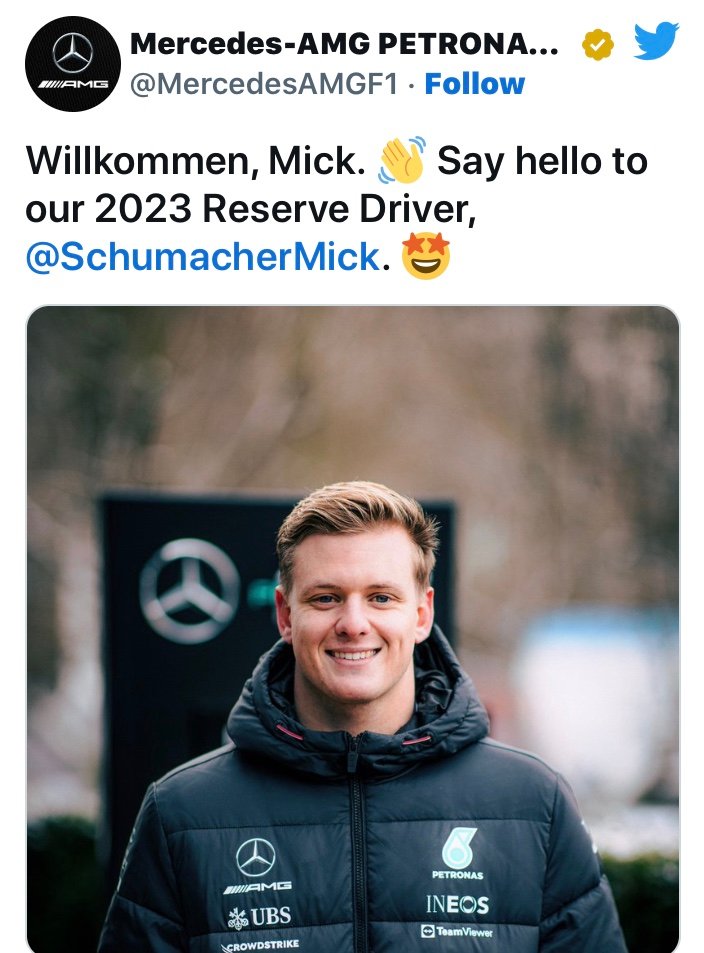704x953 pixels.
Task: Open the tweet photo in full view
Action: coord(353,629)
